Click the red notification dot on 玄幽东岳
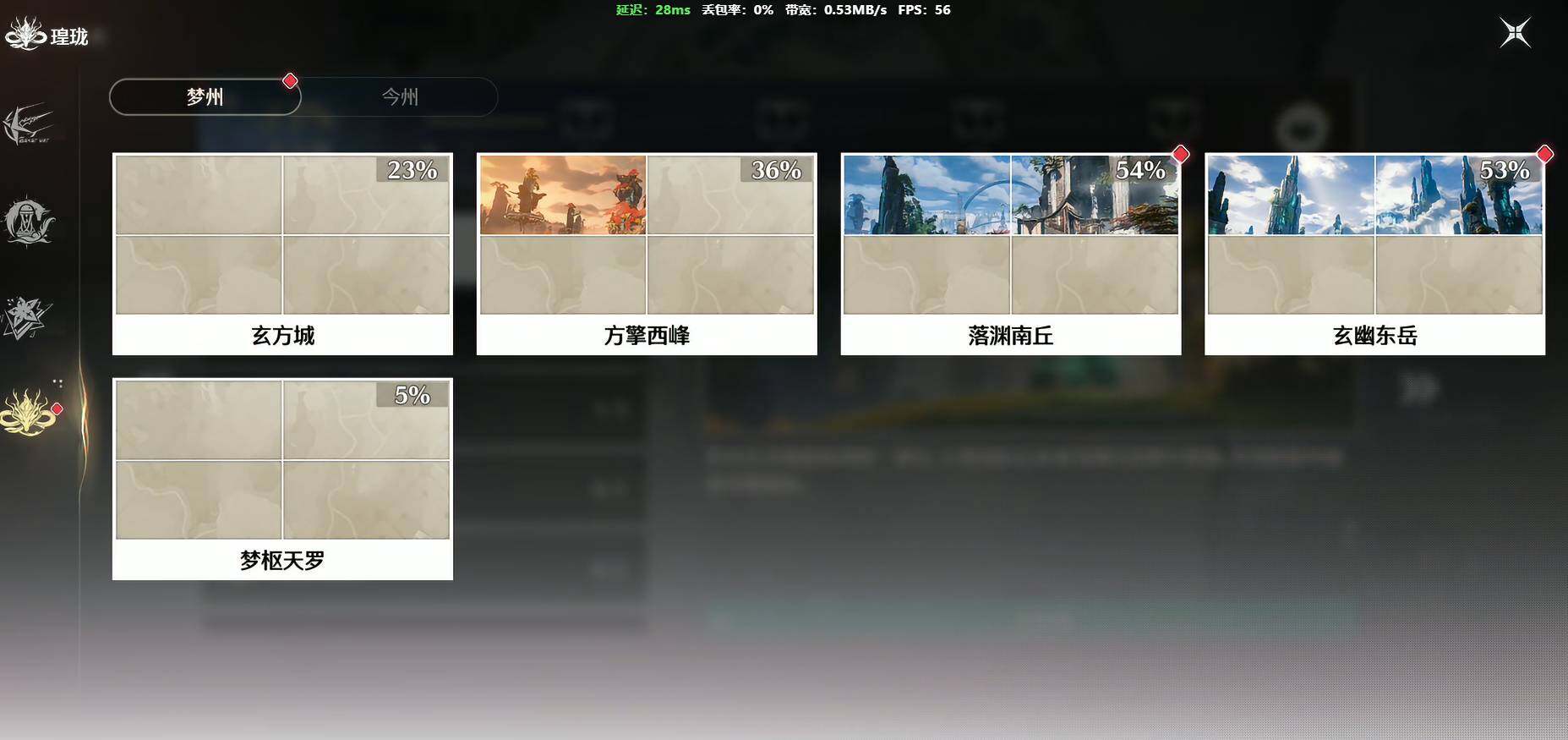1568x740 pixels. click(x=1545, y=154)
